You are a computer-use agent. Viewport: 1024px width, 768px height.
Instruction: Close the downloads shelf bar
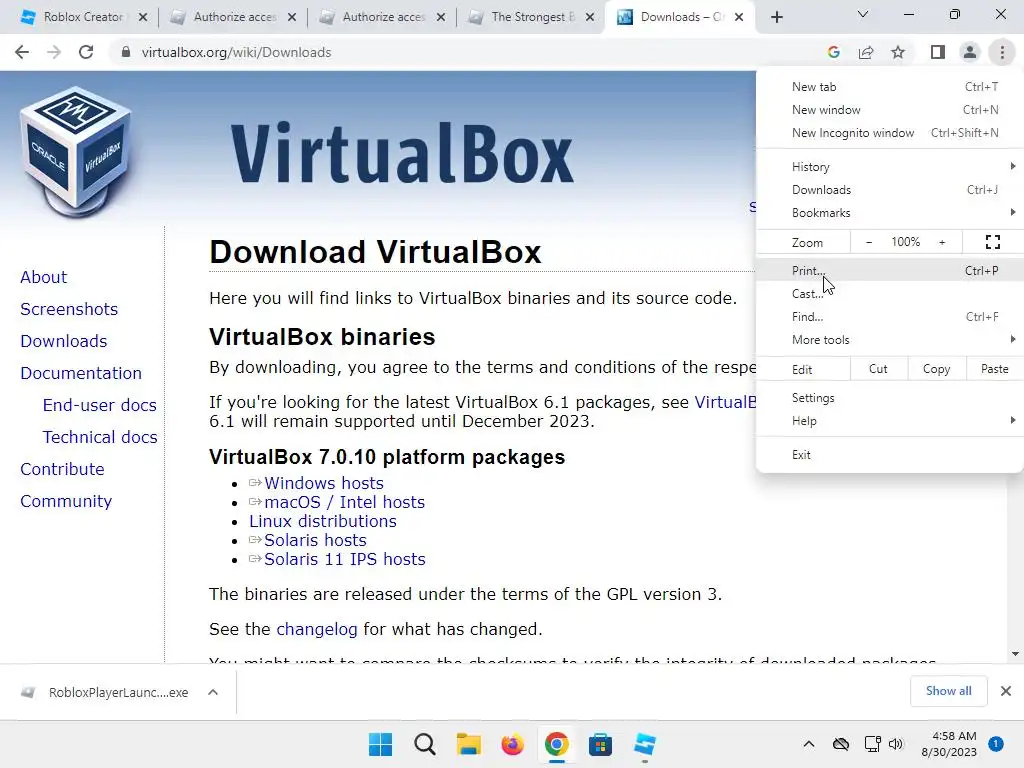point(1006,691)
